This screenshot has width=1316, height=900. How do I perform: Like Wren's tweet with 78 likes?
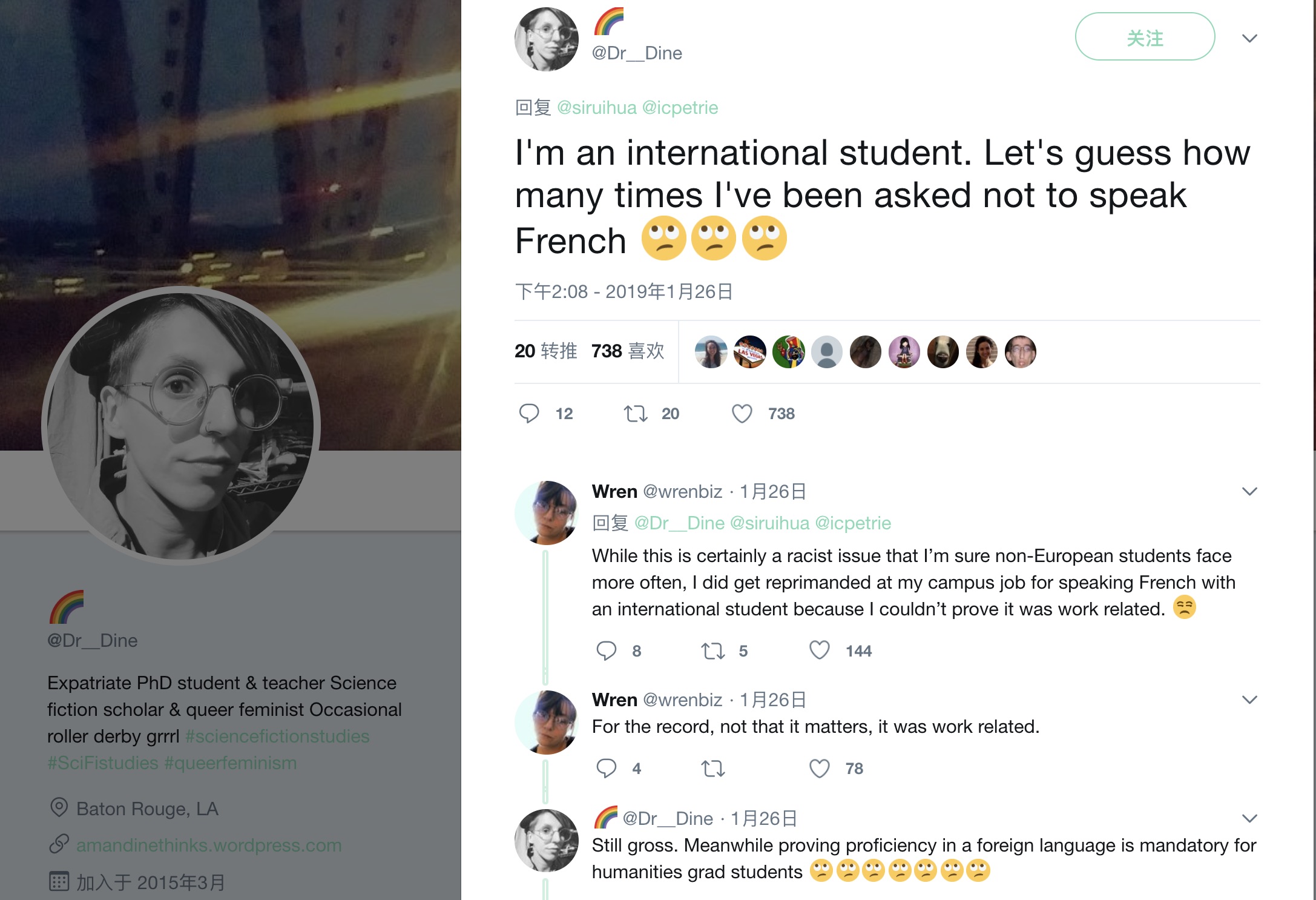tap(819, 768)
